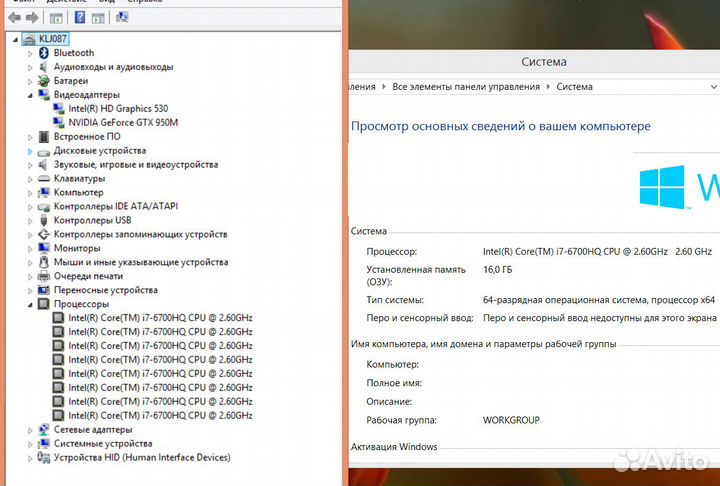
Task: Click the Forward arrow in Device Manager toolbar
Action: [x=32, y=18]
